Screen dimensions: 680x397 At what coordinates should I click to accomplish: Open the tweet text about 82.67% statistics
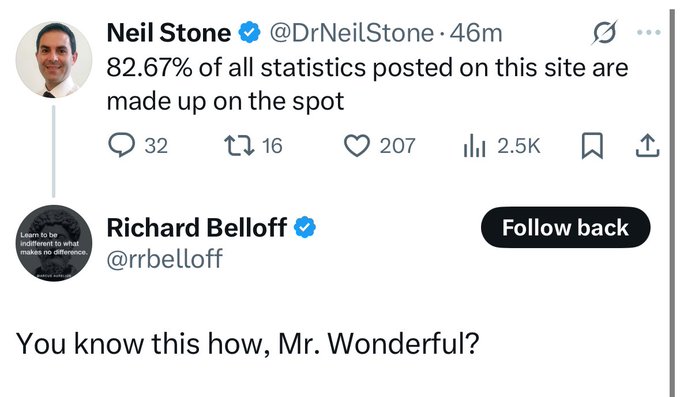[367, 84]
